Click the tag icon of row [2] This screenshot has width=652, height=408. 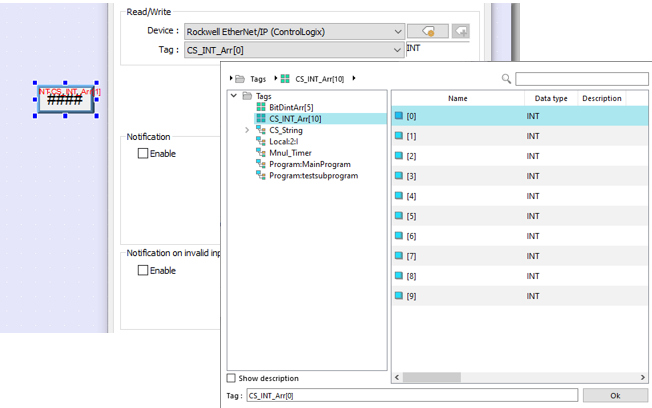(x=399, y=156)
